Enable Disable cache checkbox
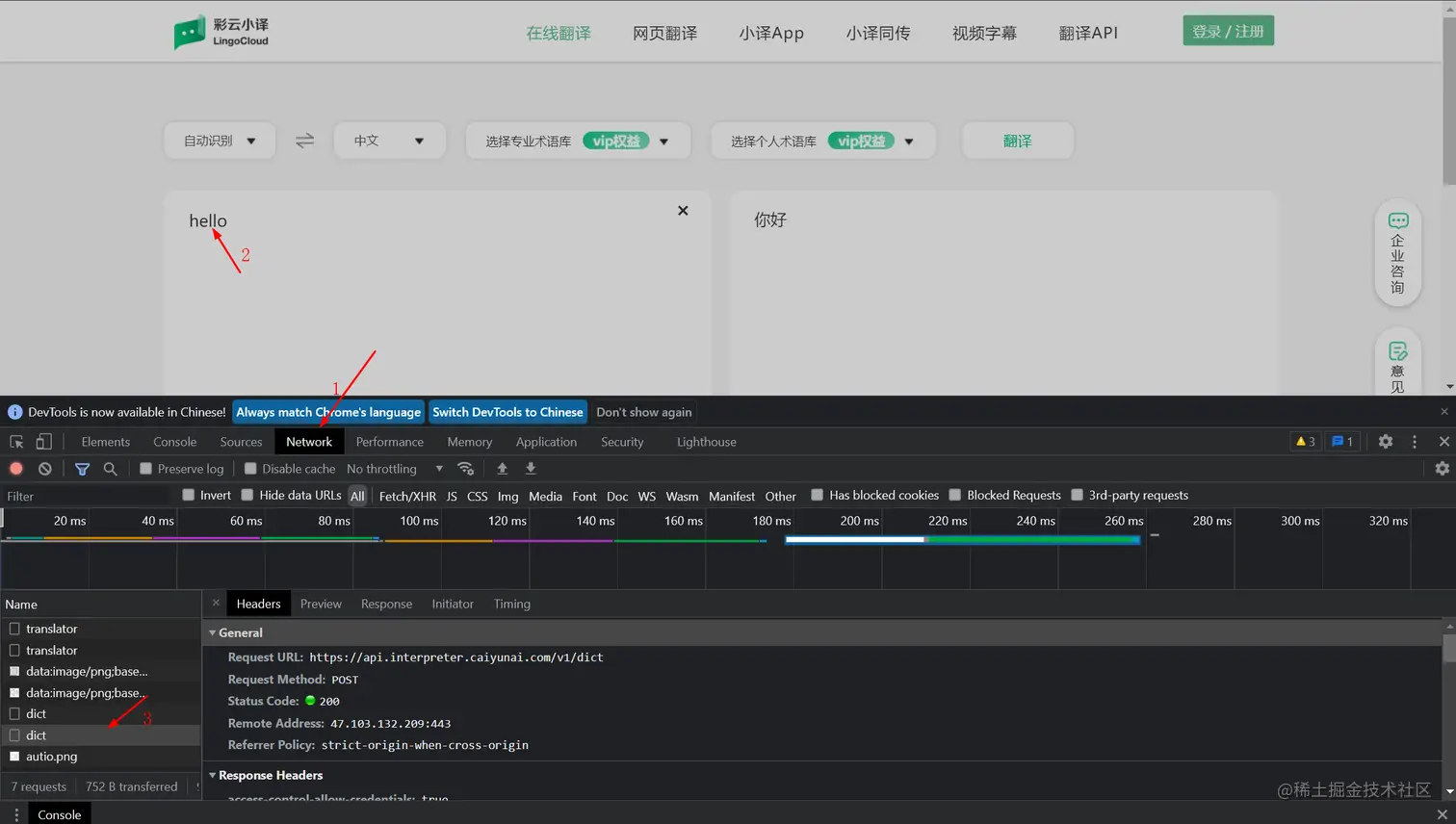Viewport: 1456px width, 824px height. [x=250, y=469]
